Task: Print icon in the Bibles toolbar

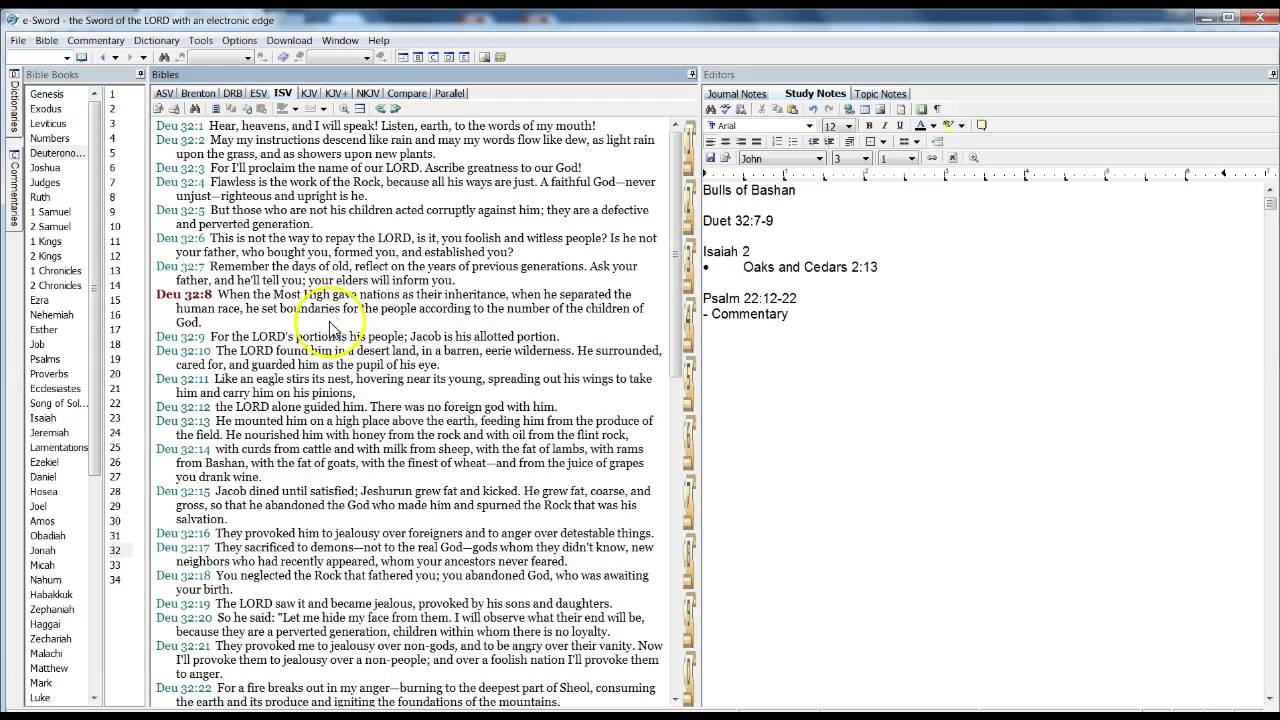Action: point(174,109)
